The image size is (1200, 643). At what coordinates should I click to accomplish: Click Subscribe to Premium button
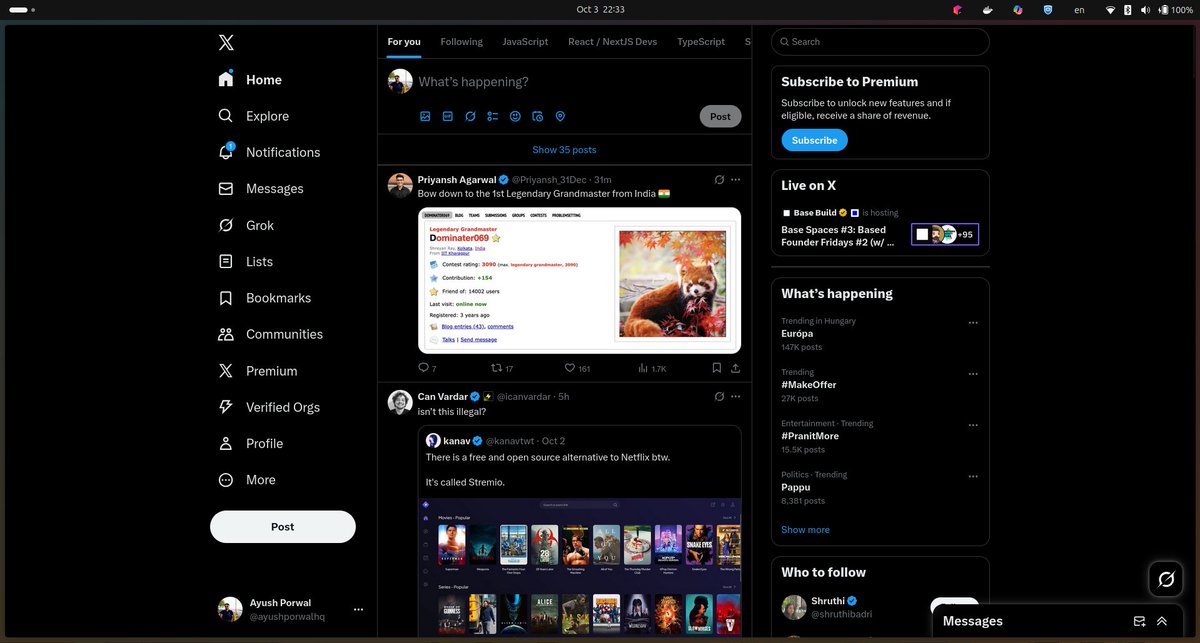(814, 140)
